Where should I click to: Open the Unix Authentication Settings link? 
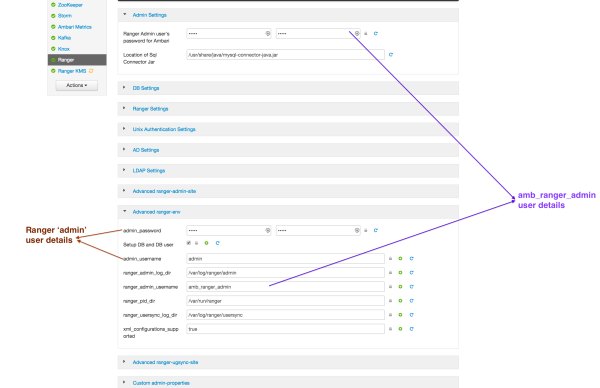pyautogui.click(x=164, y=129)
